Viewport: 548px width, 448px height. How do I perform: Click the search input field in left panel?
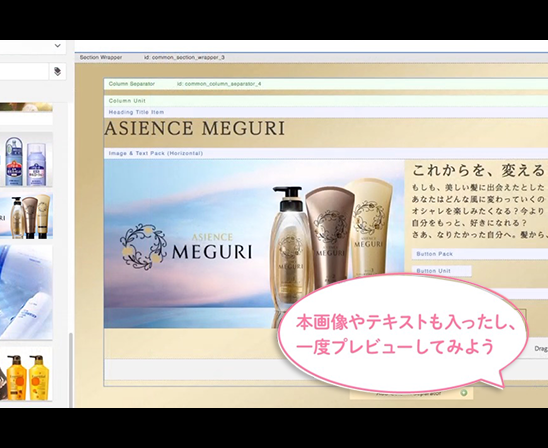click(x=24, y=72)
